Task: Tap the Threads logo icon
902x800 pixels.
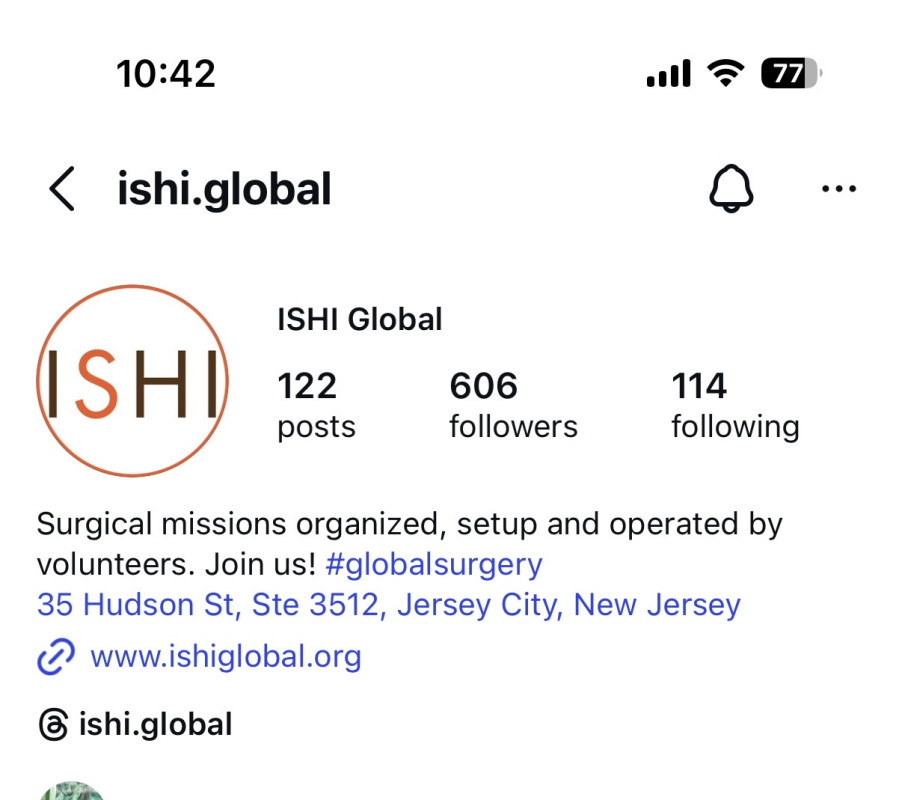Action: tap(53, 725)
